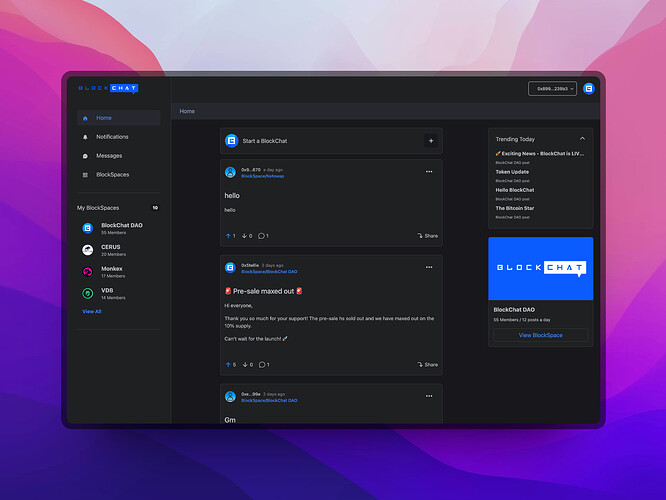
Task: Open the wallet address dropdown
Action: click(x=553, y=88)
